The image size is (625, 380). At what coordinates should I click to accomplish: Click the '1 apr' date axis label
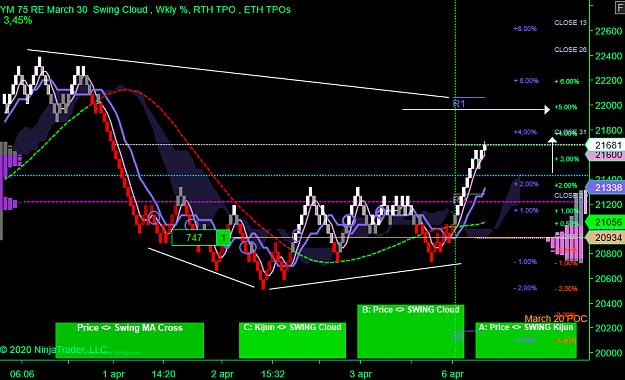pos(114,374)
